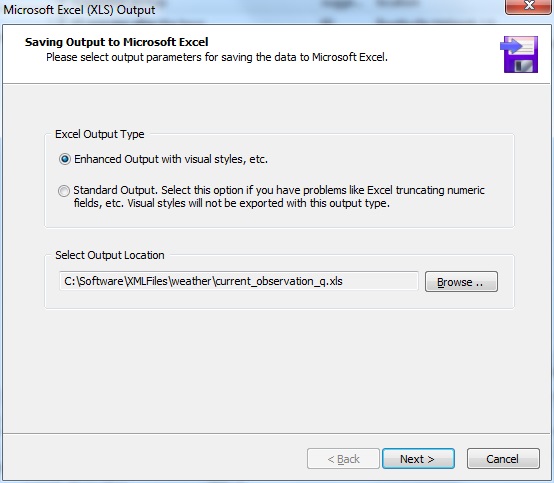Click the C:\Software portion of the path
This screenshot has height=483, width=554.
coord(94,281)
